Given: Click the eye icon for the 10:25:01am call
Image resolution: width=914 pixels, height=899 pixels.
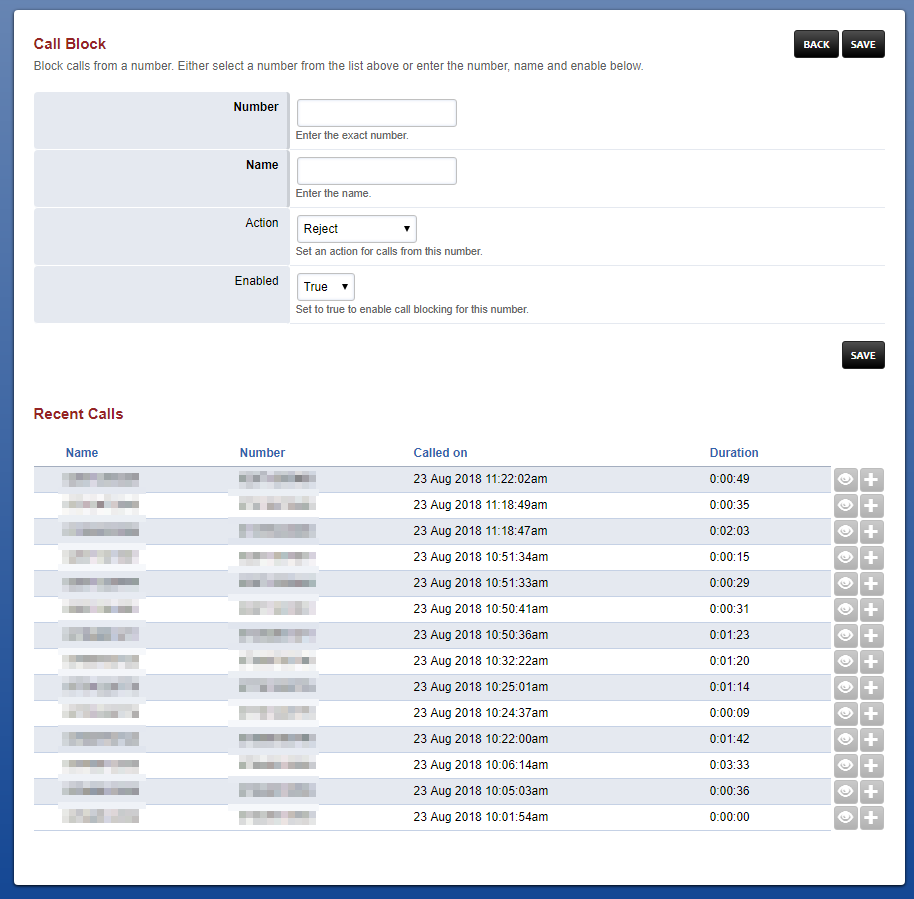Looking at the screenshot, I should pos(845,687).
